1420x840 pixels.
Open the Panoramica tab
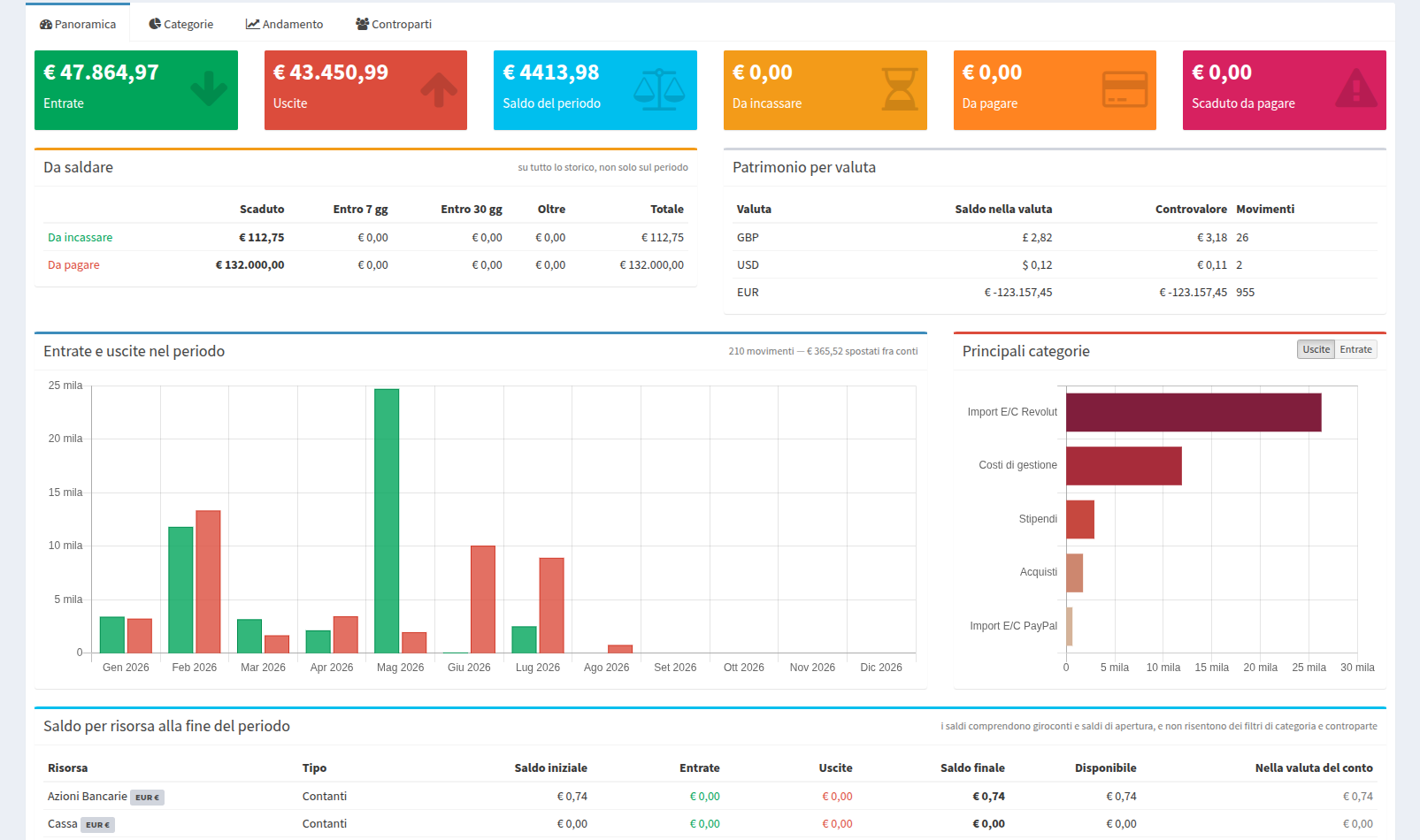point(78,24)
